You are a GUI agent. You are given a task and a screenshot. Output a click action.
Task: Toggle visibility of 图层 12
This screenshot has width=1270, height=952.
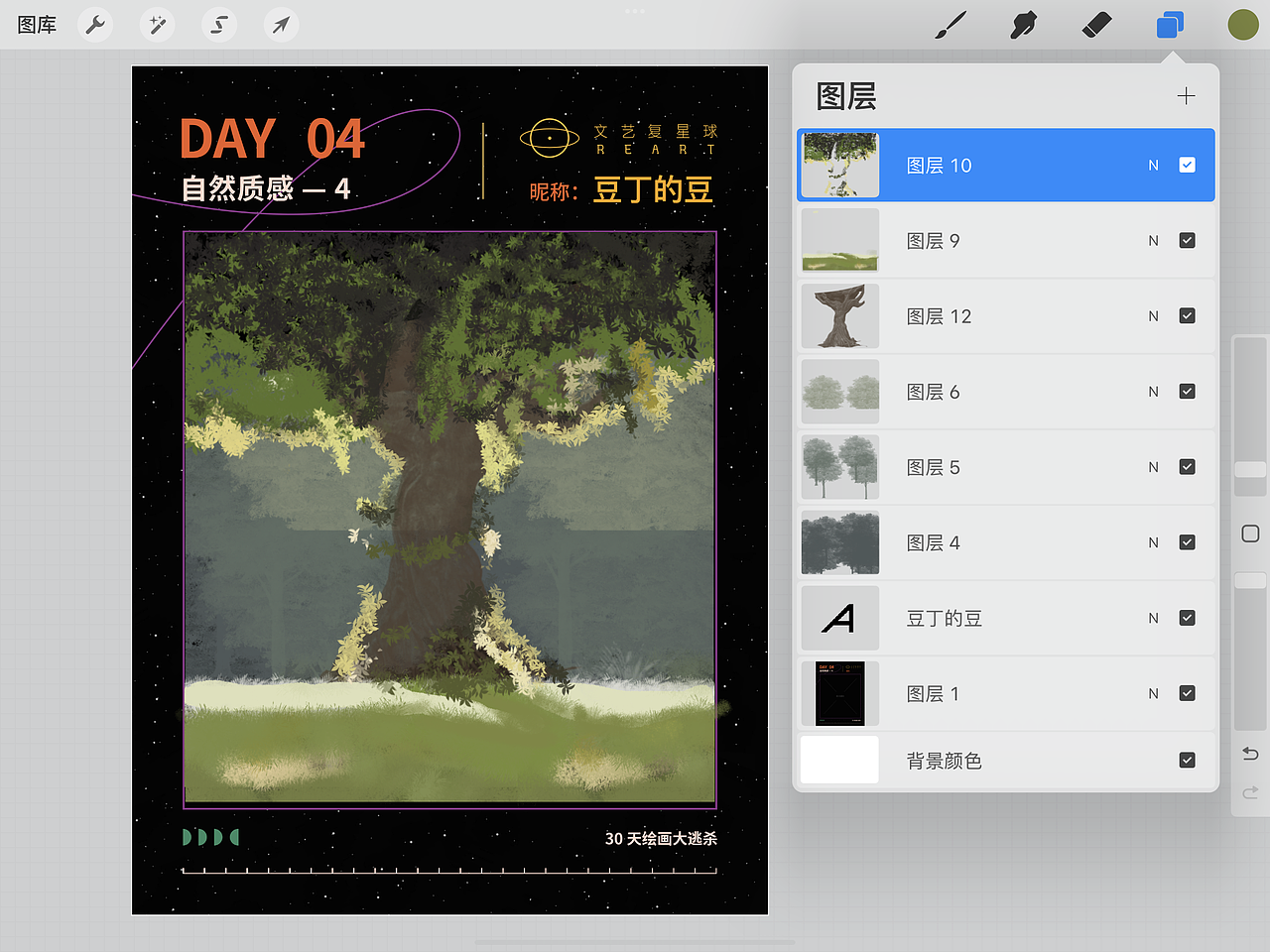click(x=1187, y=315)
